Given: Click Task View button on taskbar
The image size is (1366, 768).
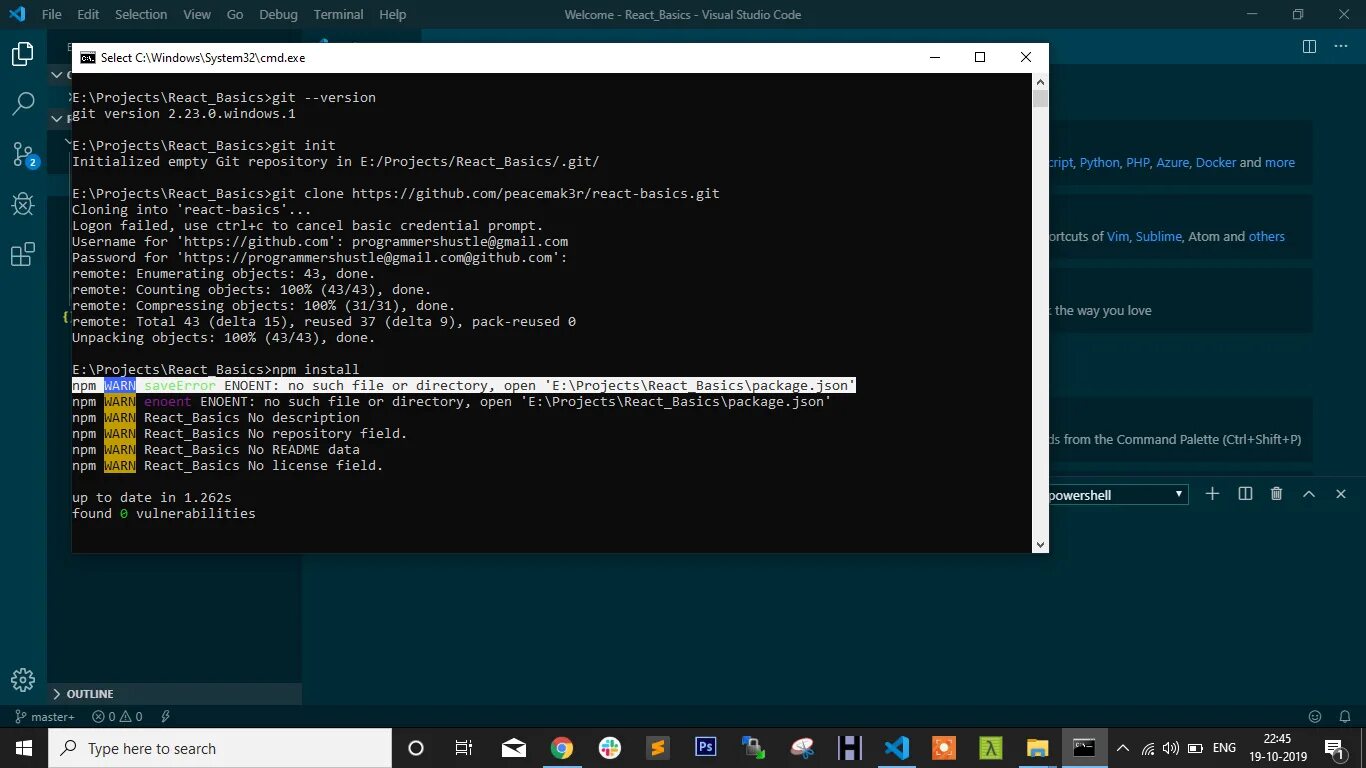Looking at the screenshot, I should pos(464,748).
